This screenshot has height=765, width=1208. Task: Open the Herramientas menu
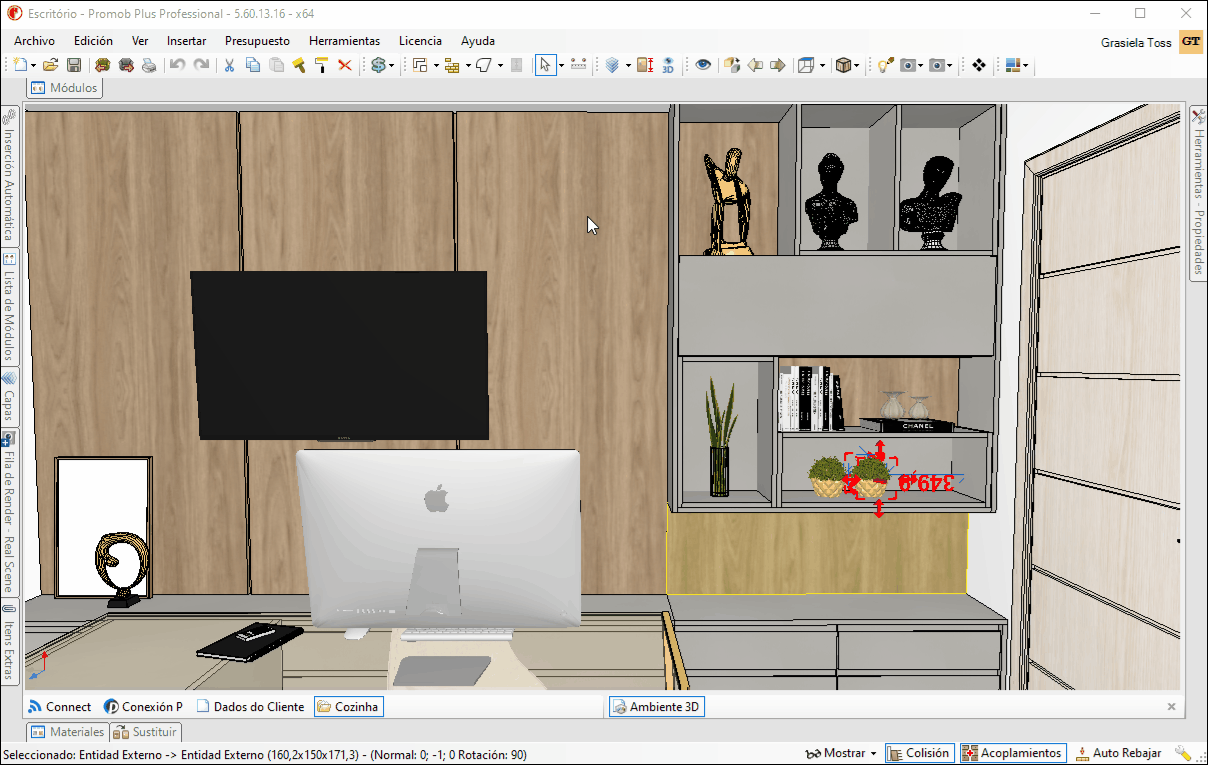click(x=344, y=41)
